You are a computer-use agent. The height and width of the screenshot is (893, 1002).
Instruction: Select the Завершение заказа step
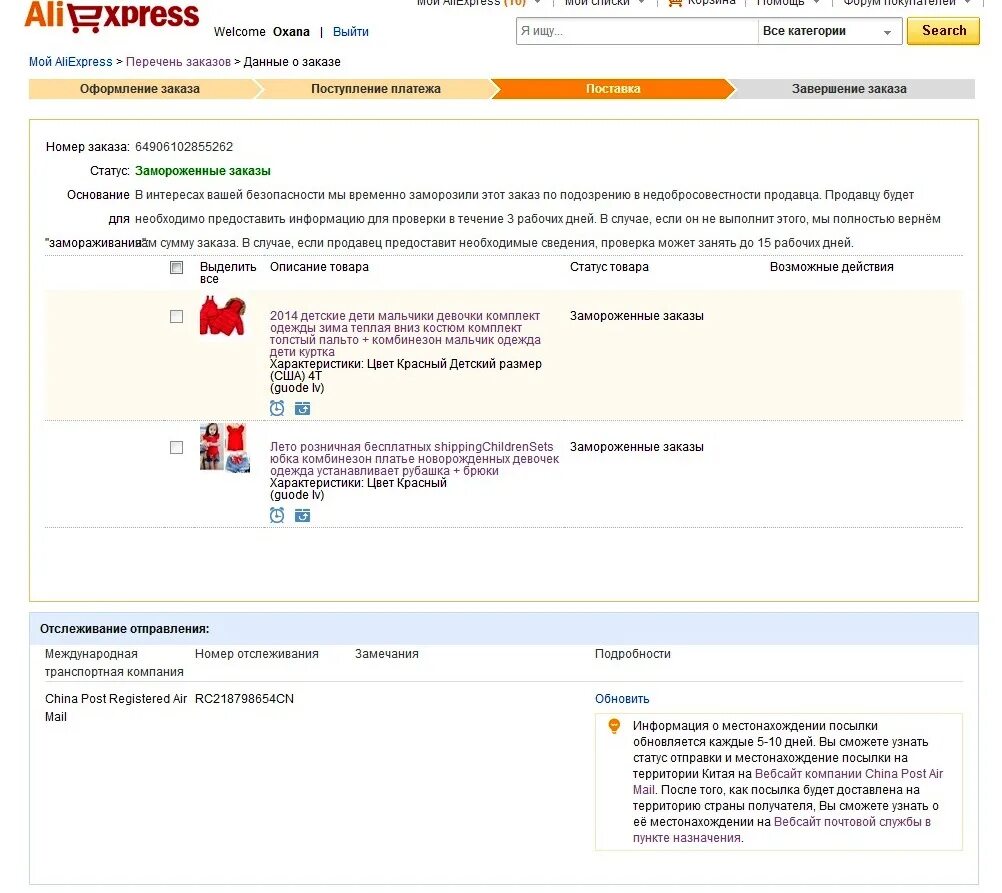(x=849, y=89)
